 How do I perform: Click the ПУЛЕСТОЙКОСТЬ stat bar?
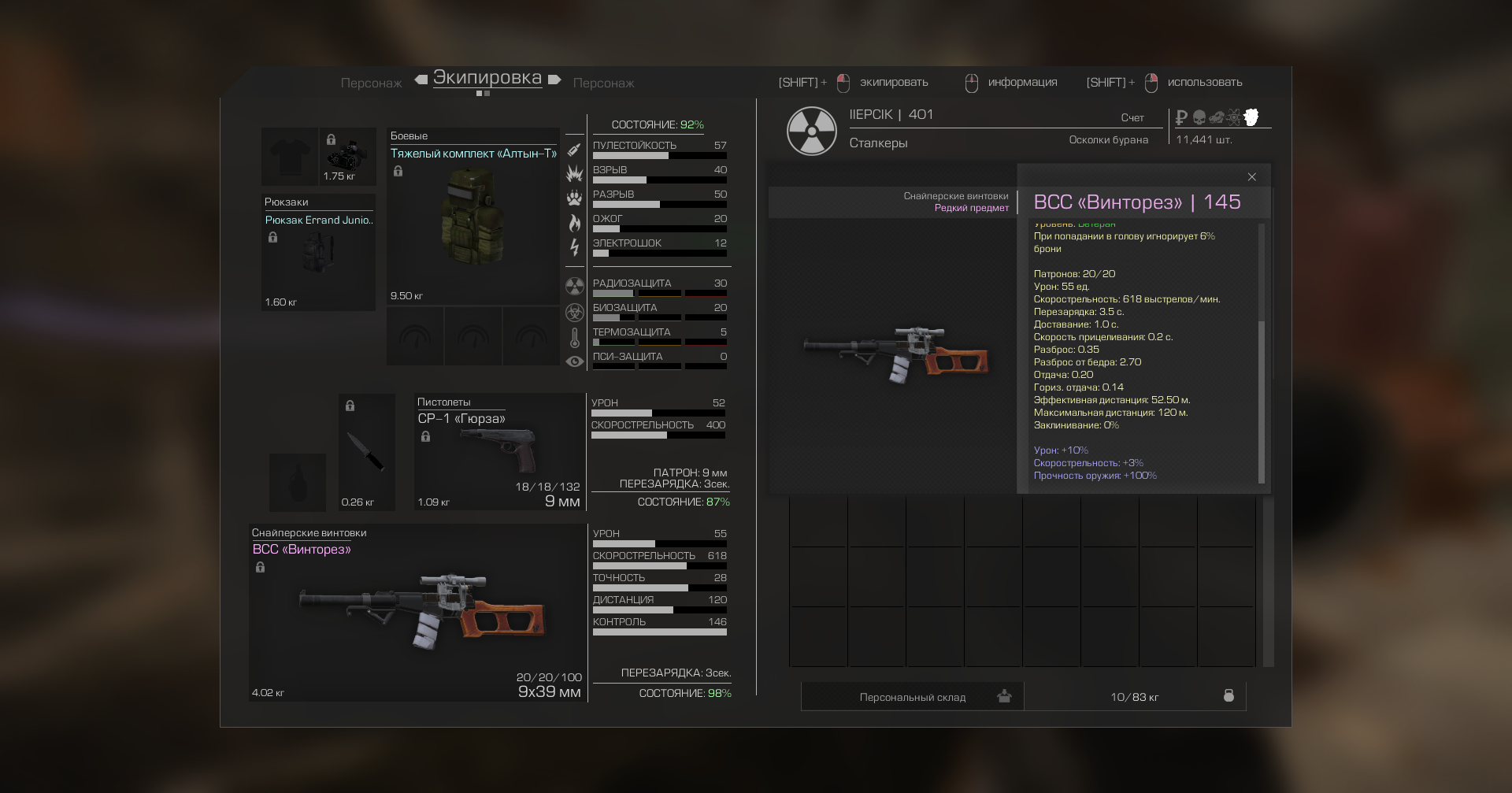pos(660,156)
